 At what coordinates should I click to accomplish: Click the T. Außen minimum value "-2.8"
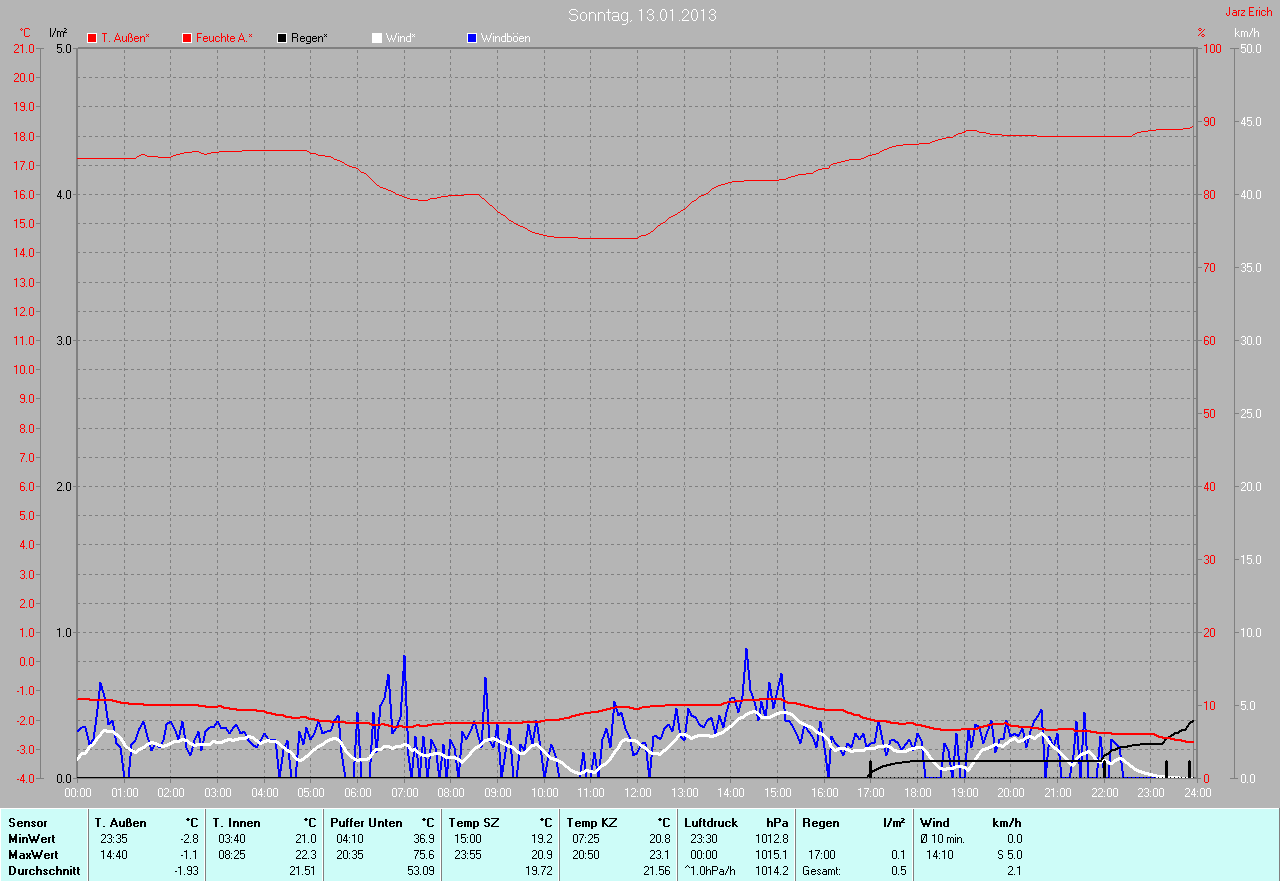(x=189, y=839)
